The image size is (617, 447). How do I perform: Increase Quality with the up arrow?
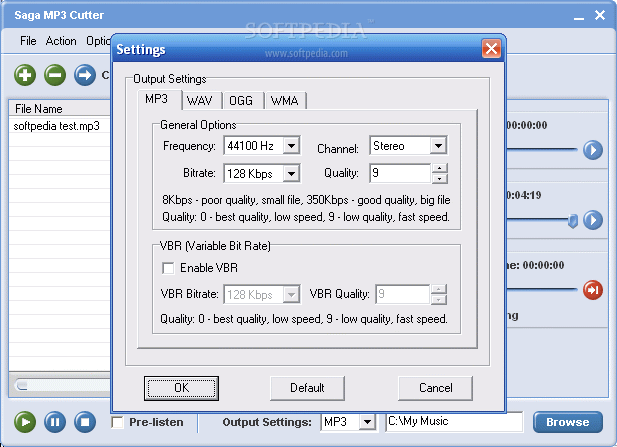coord(440,169)
